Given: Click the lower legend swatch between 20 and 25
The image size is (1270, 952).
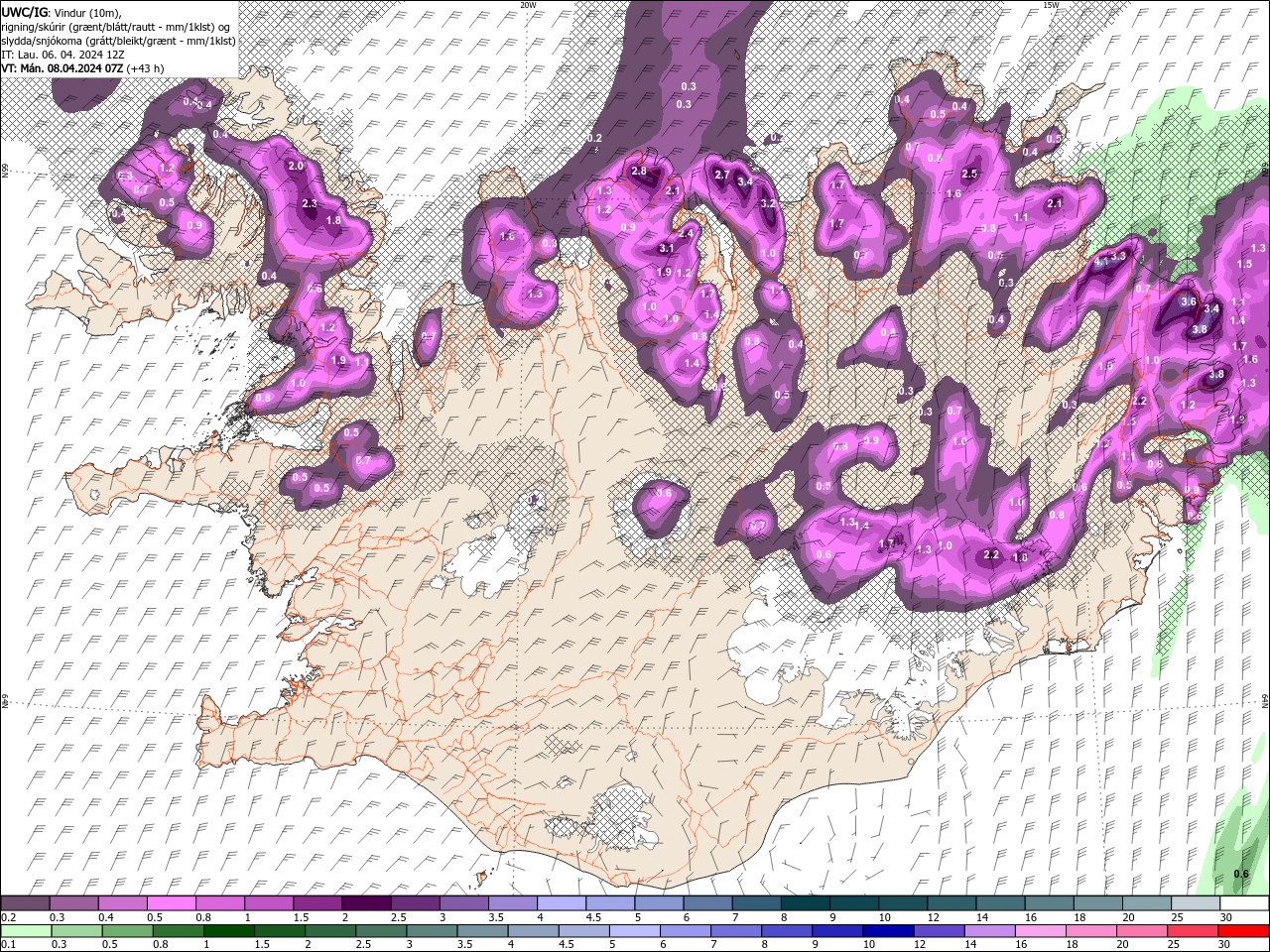Looking at the screenshot, I should coord(1141,931).
